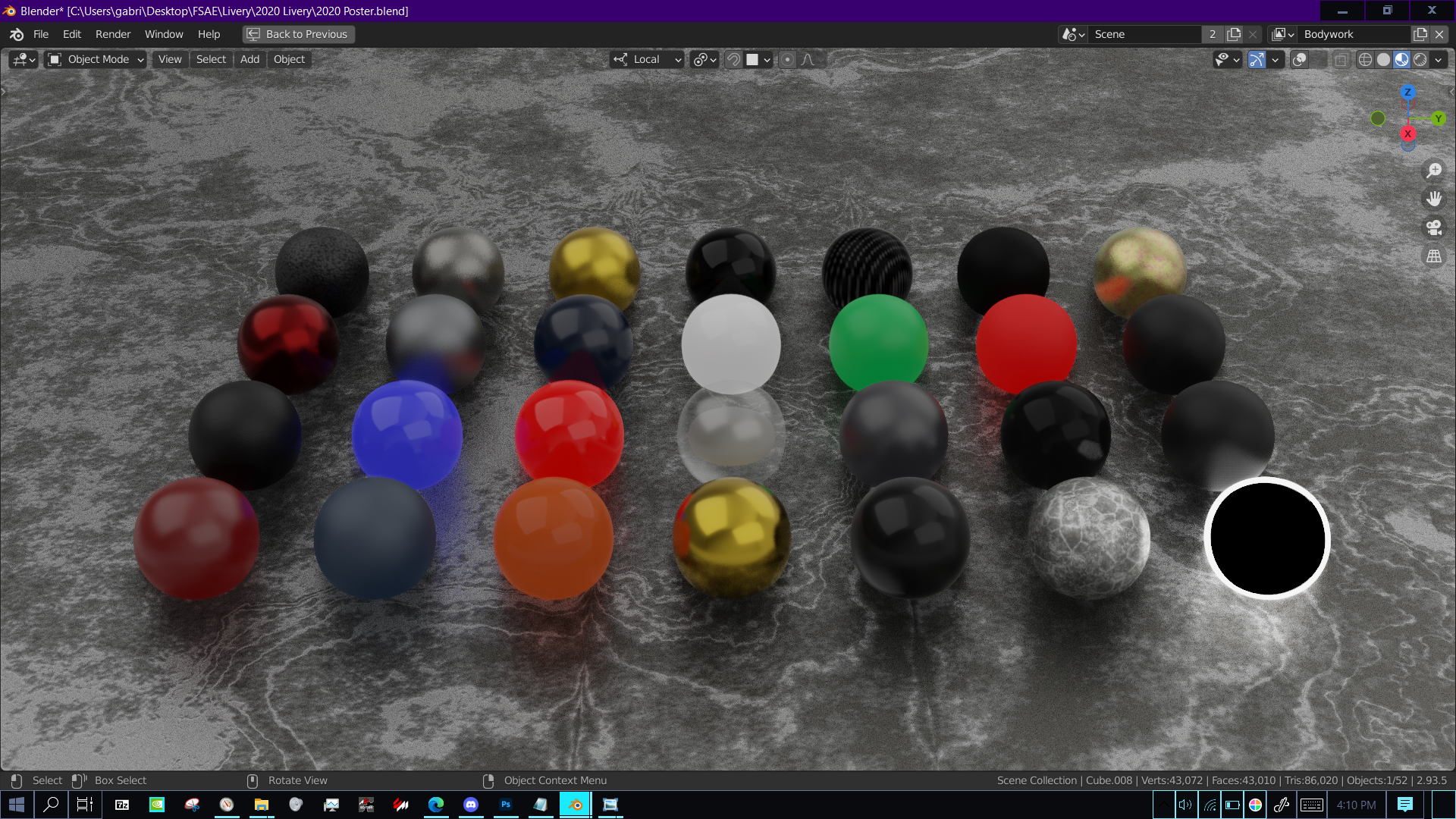Switch to solid viewport shading
1456x819 pixels.
click(1383, 59)
